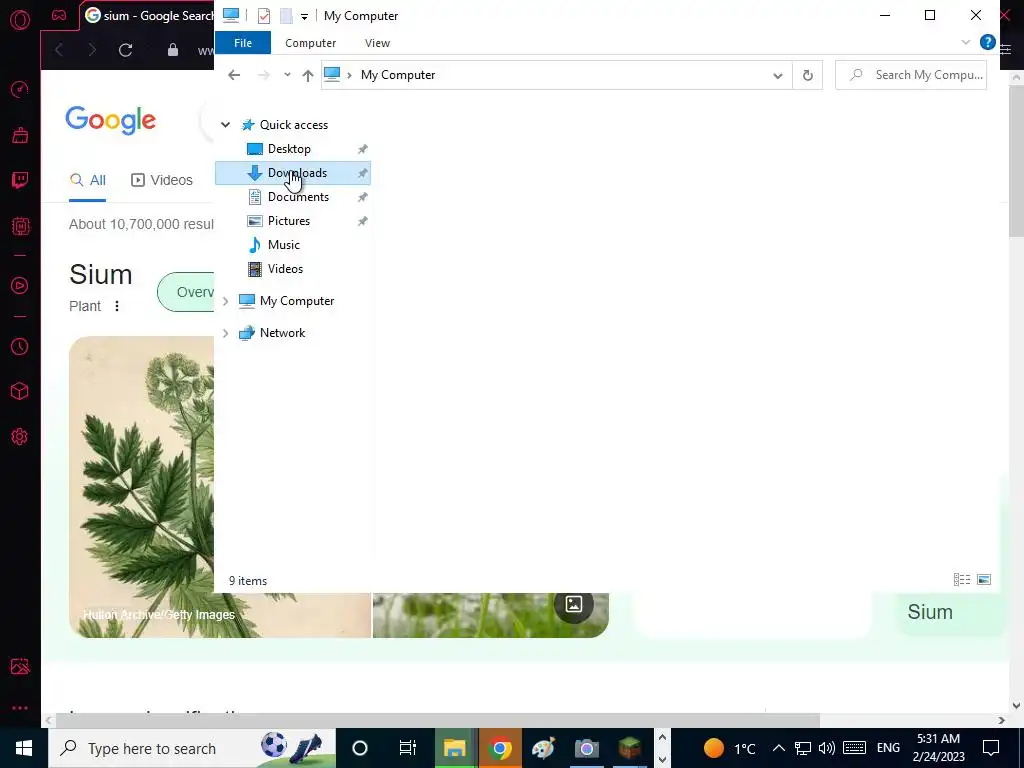Click the Opera logo menu button
The width and height of the screenshot is (1024, 768).
pyautogui.click(x=20, y=20)
